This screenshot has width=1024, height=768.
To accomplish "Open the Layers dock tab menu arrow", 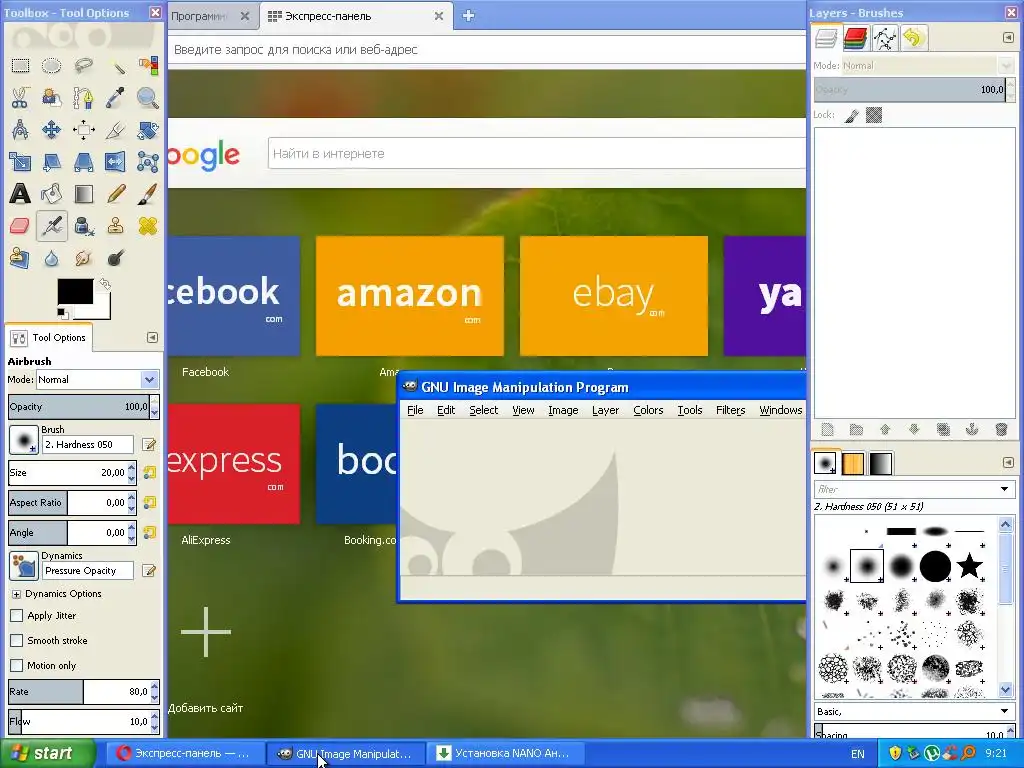I will pos(1008,37).
